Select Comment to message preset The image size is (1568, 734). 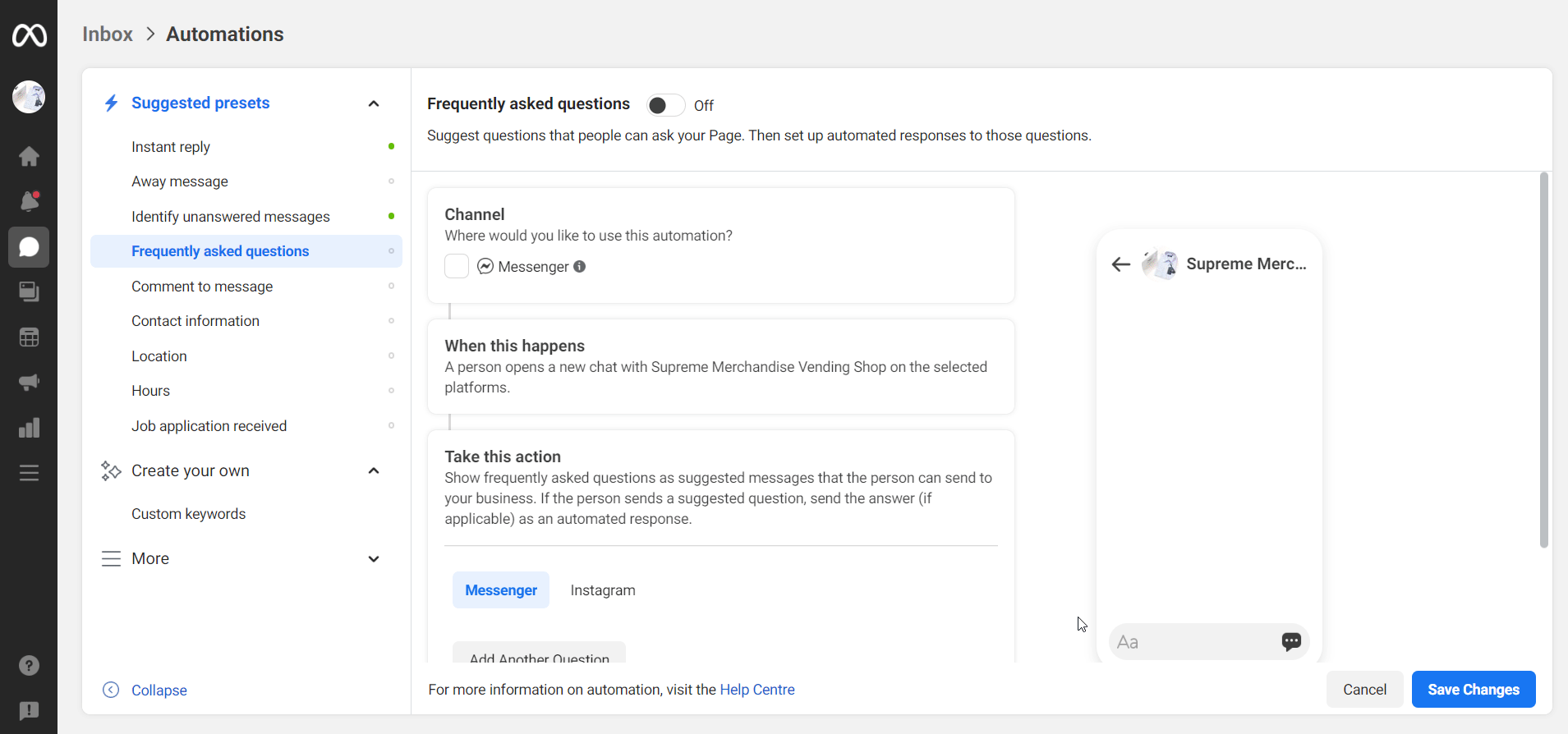click(246, 287)
